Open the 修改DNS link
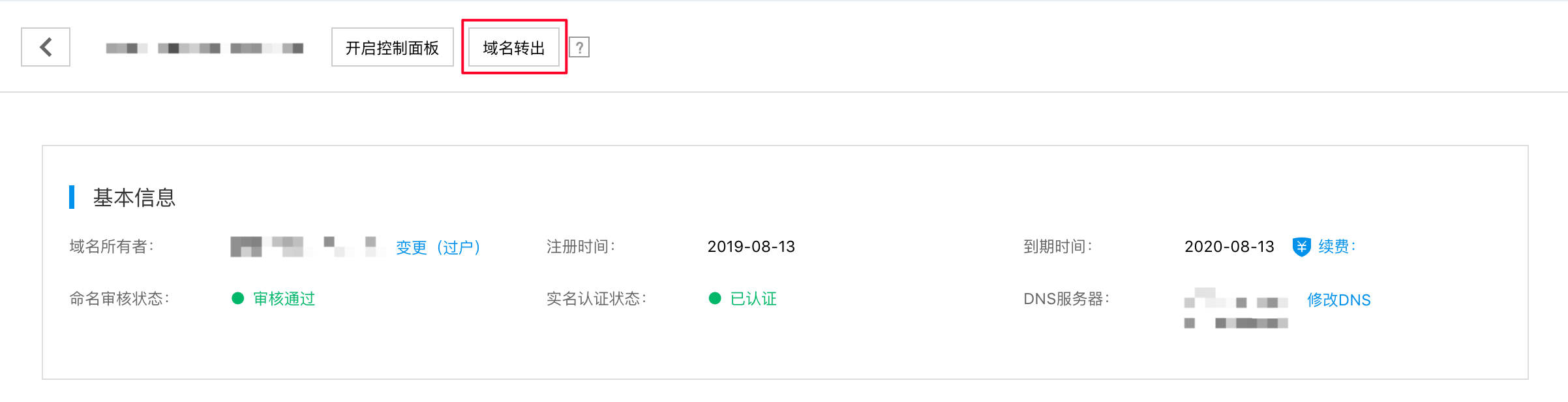Screen dimensions: 1568x402 [x=1339, y=300]
